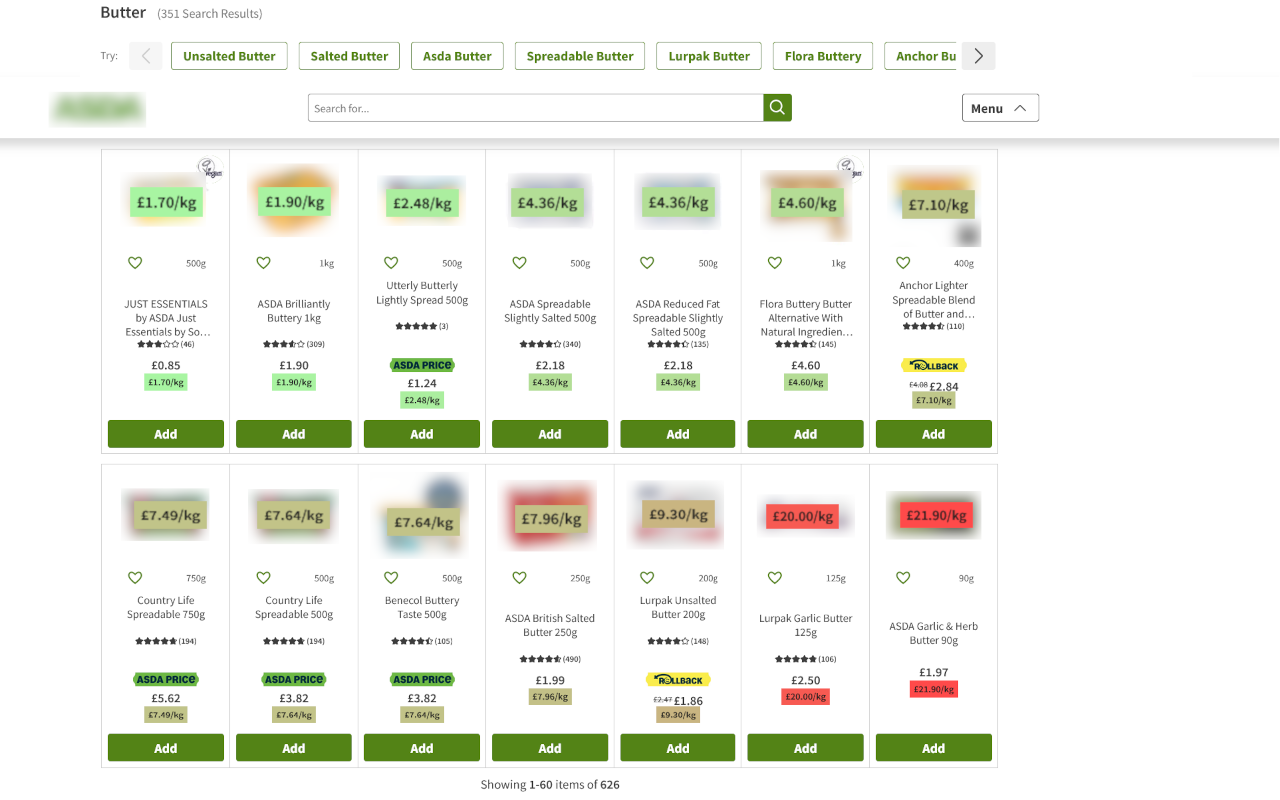Select the Lurpak Butter suggestion chip
Image resolution: width=1280 pixels, height=800 pixels.
coord(708,56)
